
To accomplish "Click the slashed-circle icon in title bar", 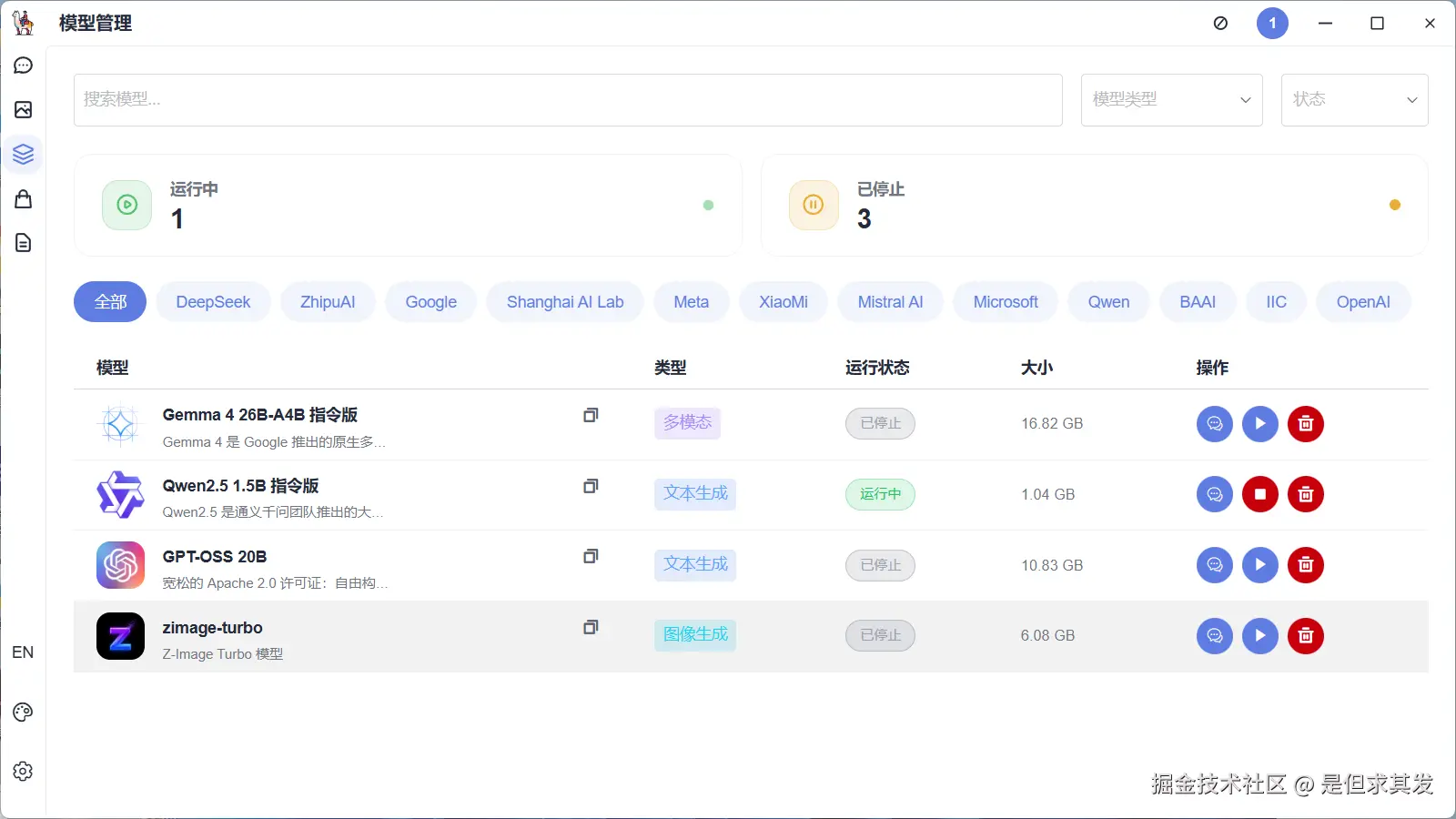I will (1221, 24).
